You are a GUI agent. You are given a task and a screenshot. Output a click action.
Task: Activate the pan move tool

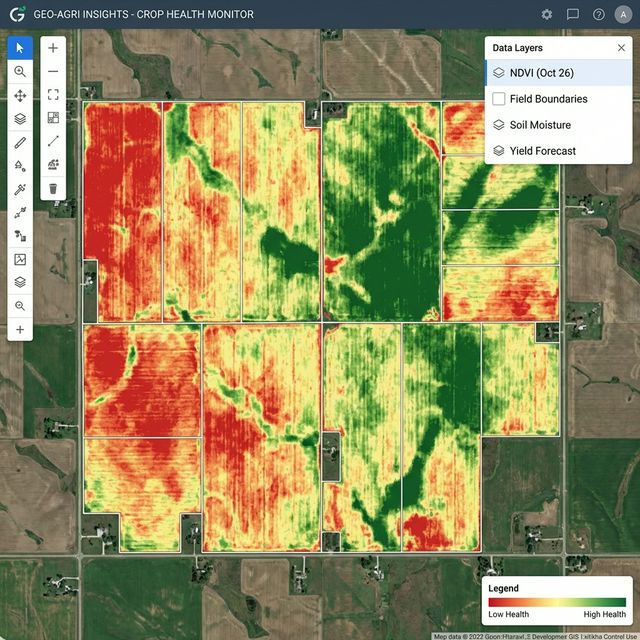(20, 96)
